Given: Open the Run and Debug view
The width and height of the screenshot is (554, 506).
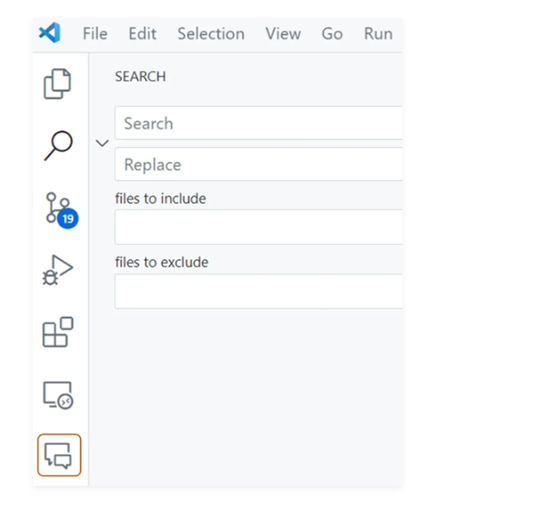Looking at the screenshot, I should click(58, 270).
